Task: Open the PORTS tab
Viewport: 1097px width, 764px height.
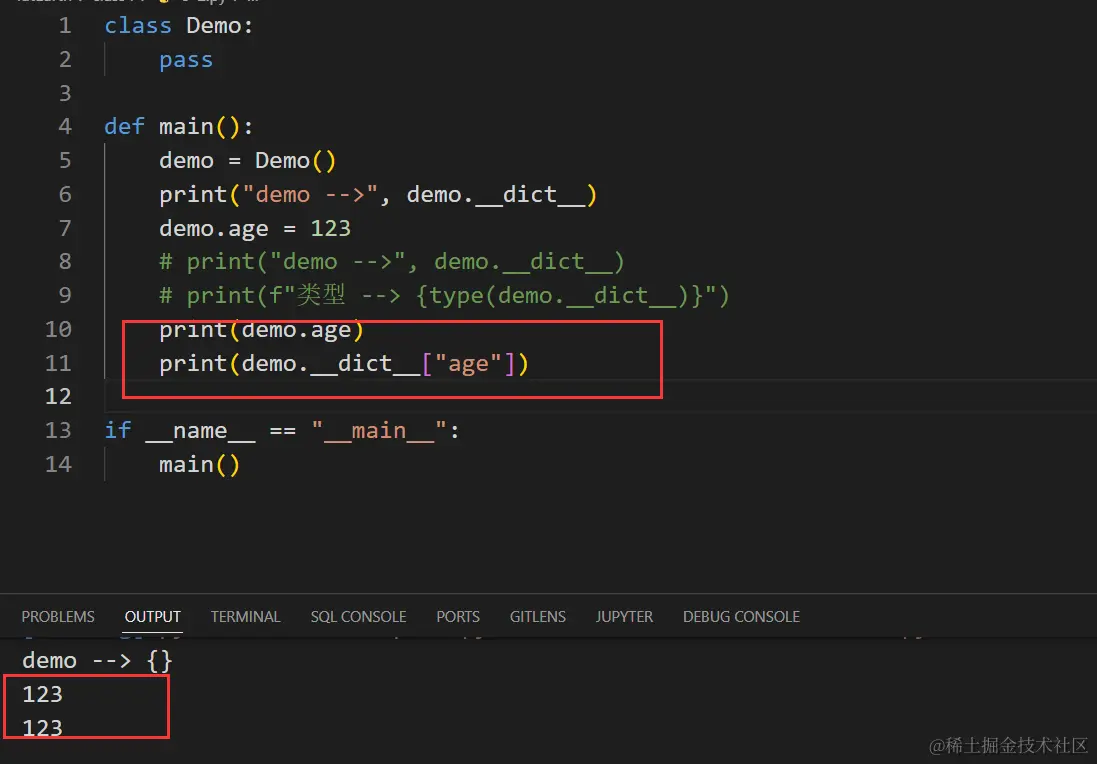Action: coord(458,616)
